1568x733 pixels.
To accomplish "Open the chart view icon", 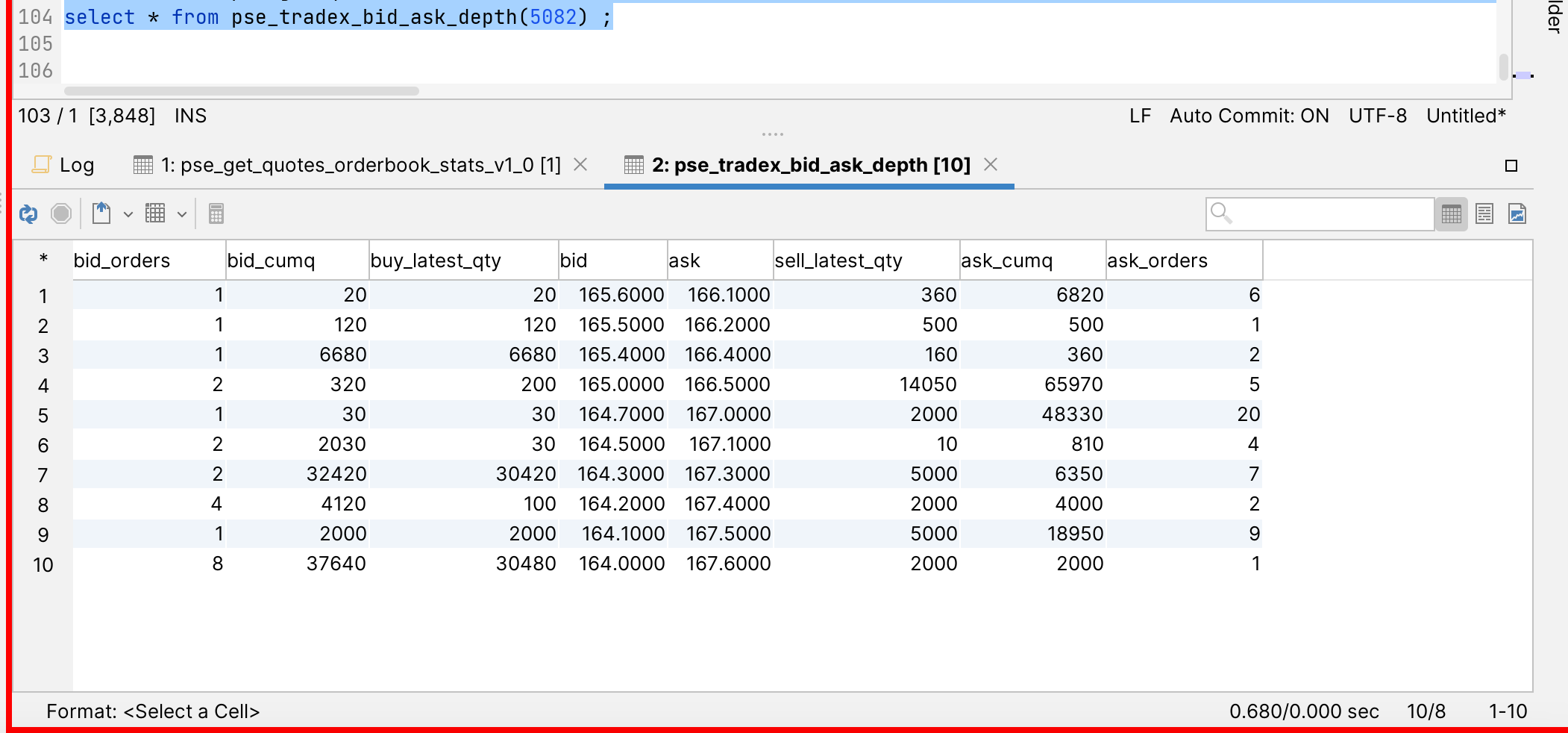I will tap(1517, 214).
